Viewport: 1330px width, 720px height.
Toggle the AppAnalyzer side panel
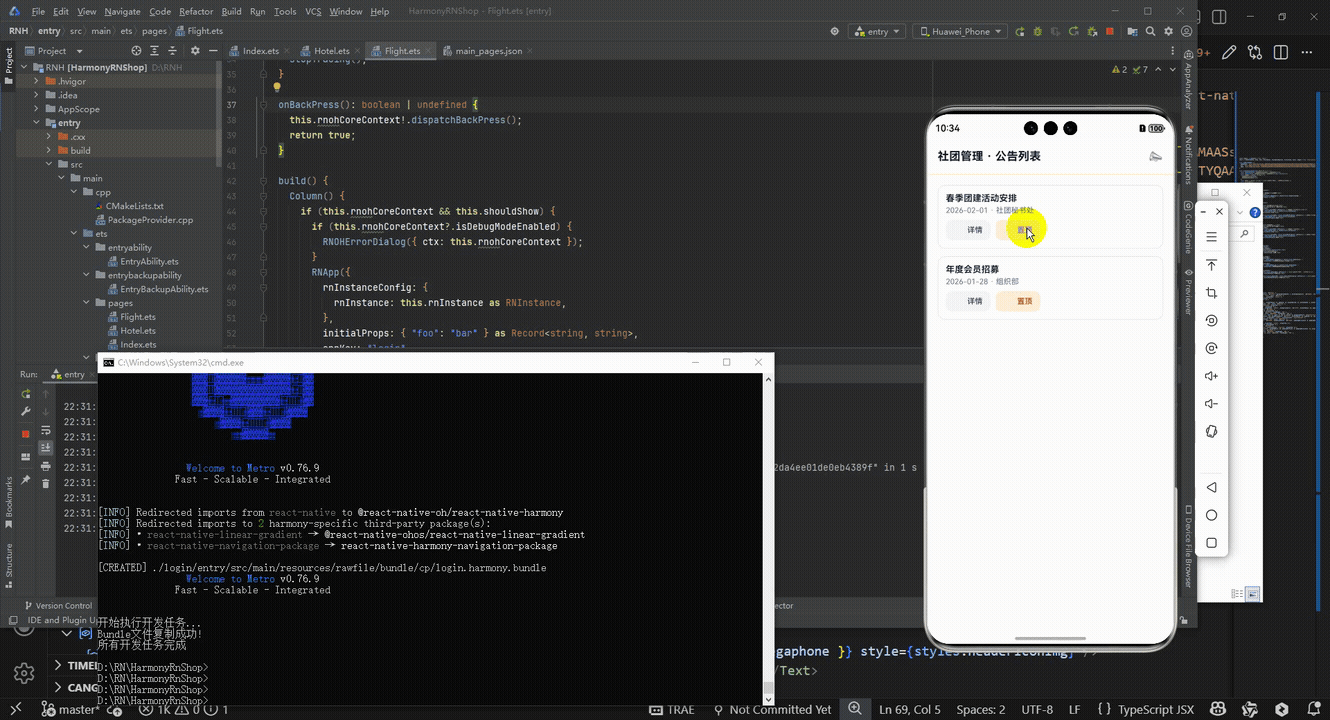[1188, 81]
